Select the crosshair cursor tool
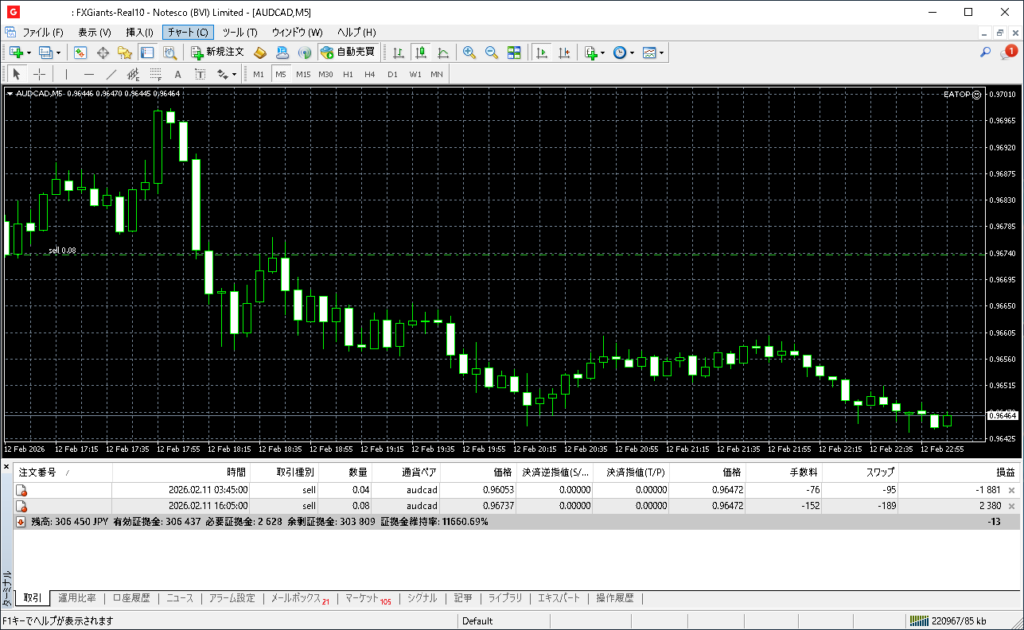1024x630 pixels. pos(40,74)
